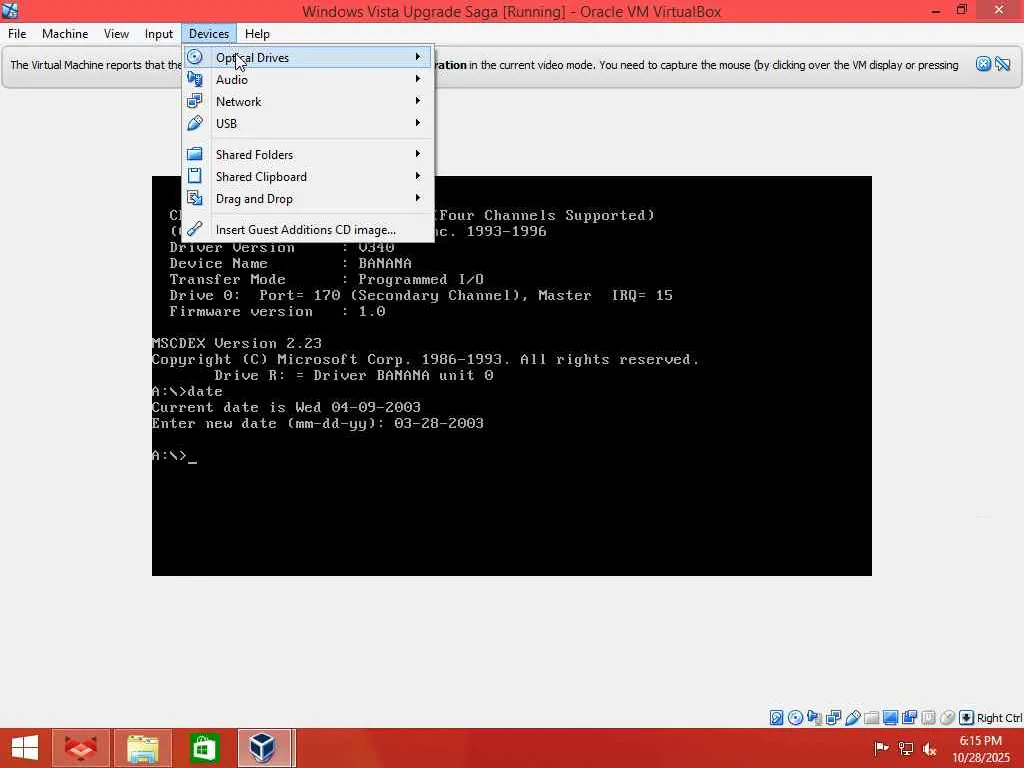Click the USB status bar icon
The image size is (1024, 768).
(852, 718)
